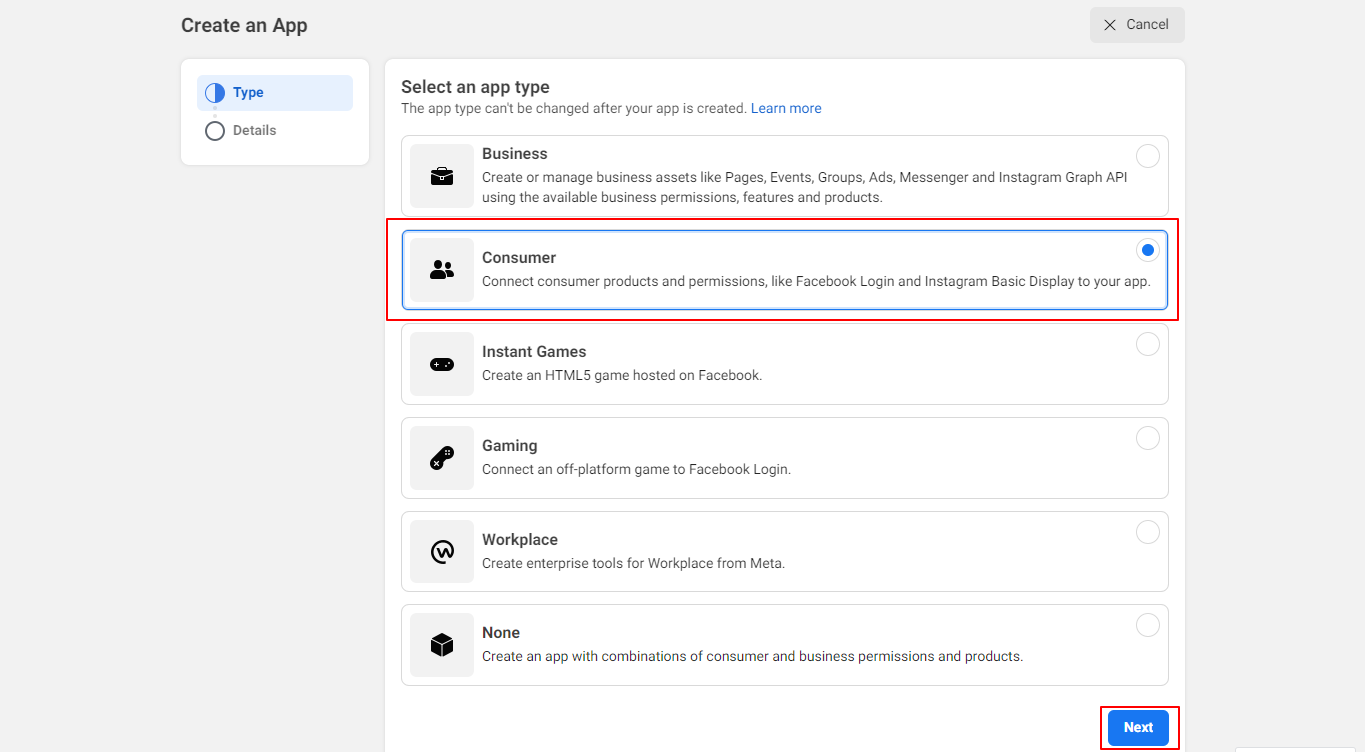Click the Details step circle icon

click(215, 131)
